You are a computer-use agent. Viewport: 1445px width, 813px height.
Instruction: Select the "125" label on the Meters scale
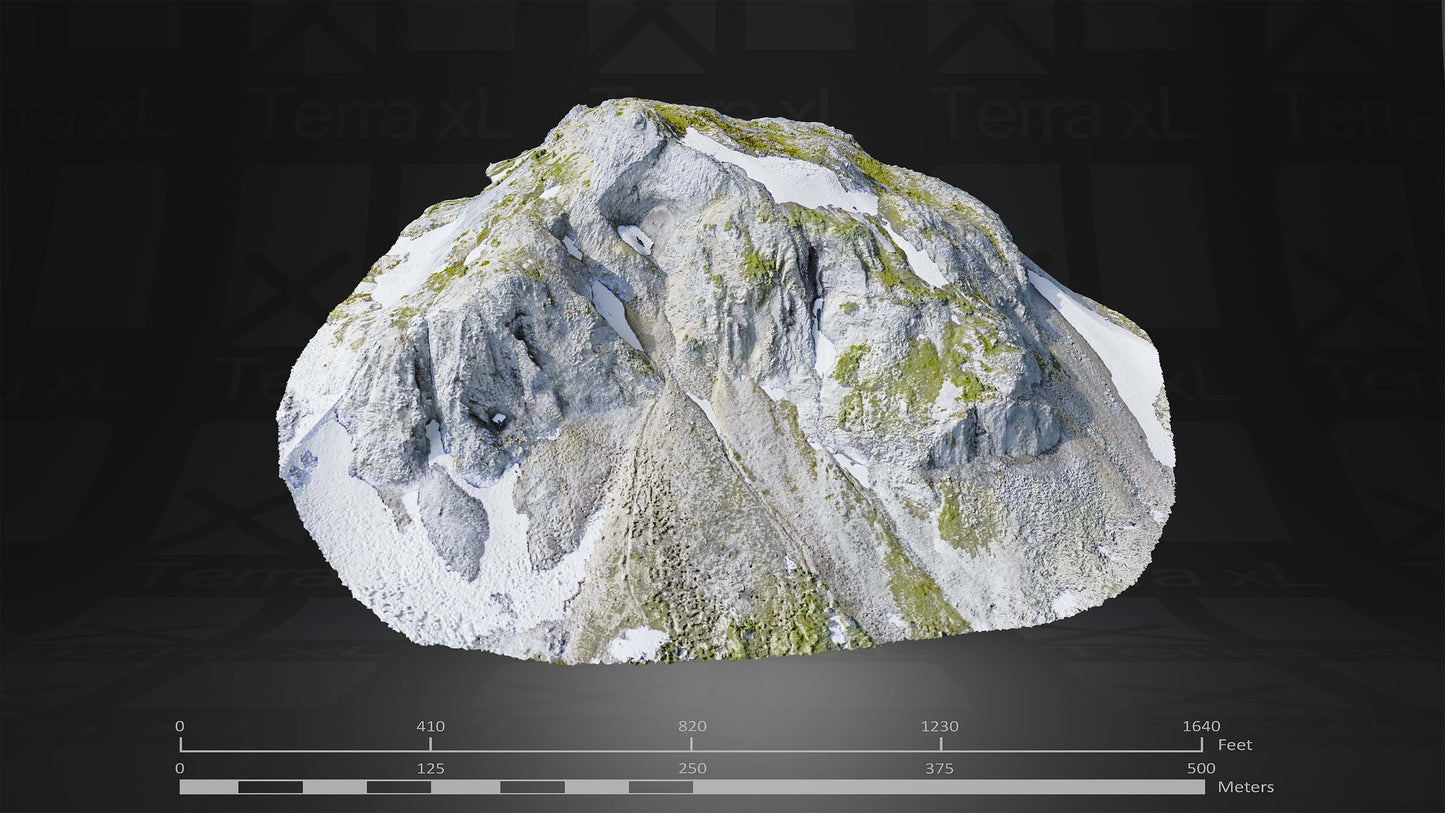[x=431, y=769]
